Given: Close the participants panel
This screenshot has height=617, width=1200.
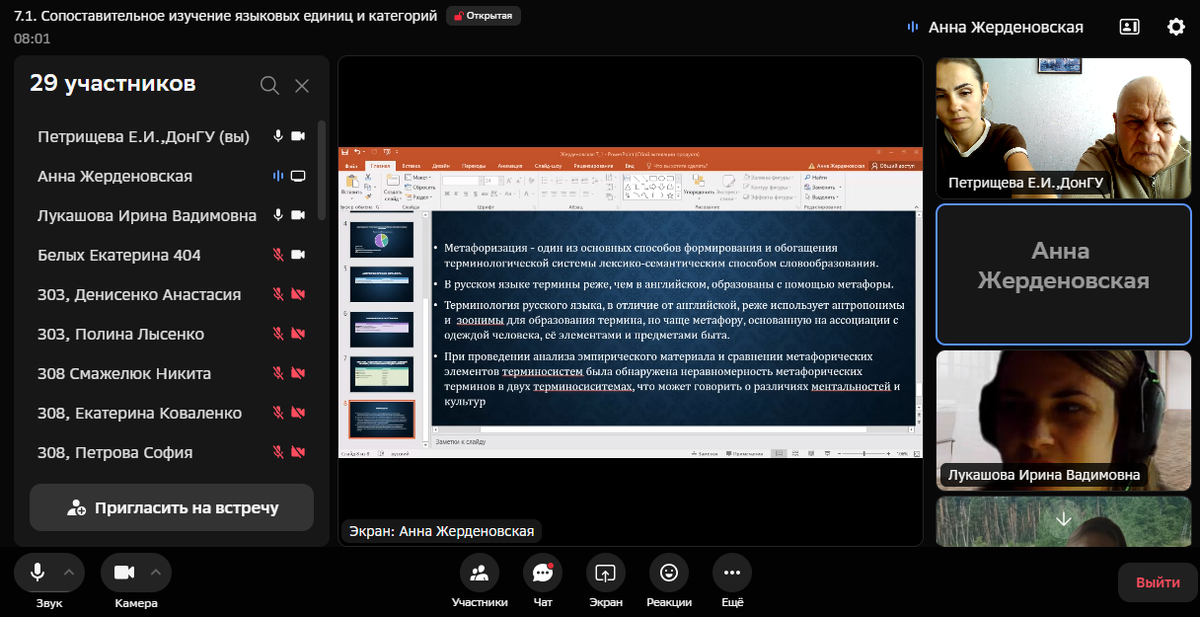Looking at the screenshot, I should coord(302,86).
